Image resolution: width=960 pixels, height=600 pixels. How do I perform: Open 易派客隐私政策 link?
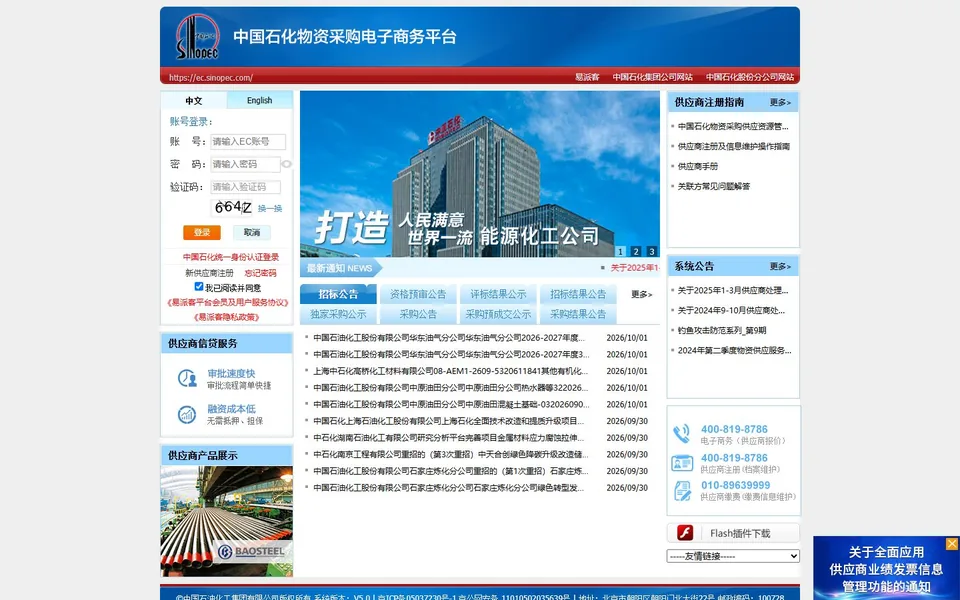(x=227, y=317)
